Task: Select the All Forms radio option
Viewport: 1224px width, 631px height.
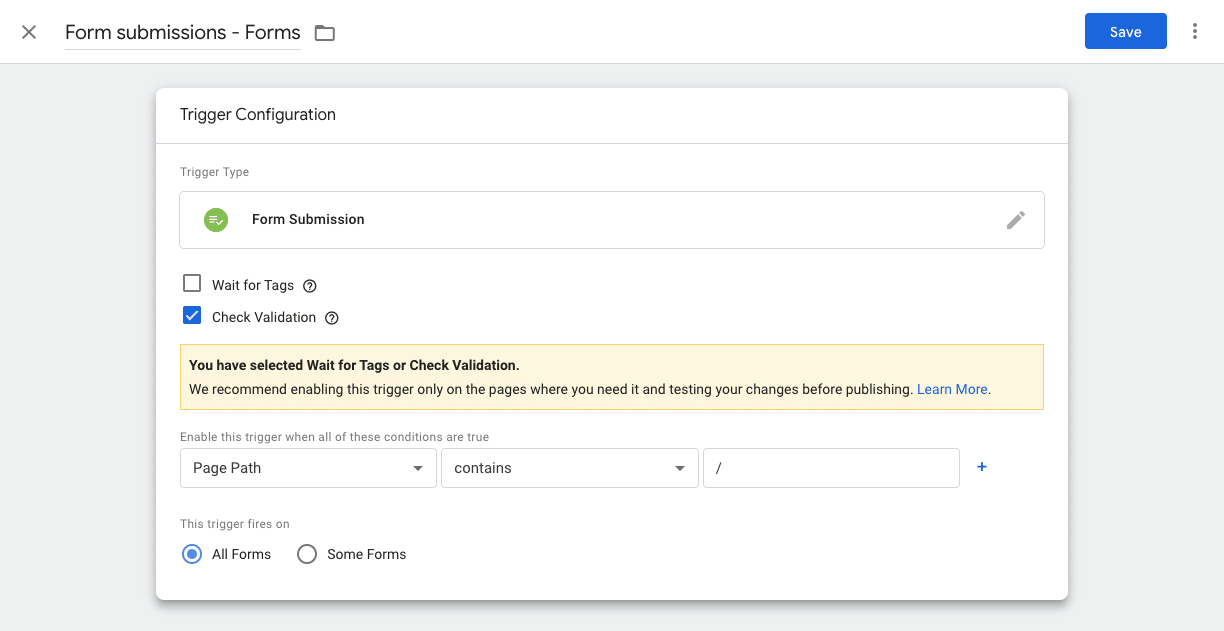Action: click(x=192, y=554)
